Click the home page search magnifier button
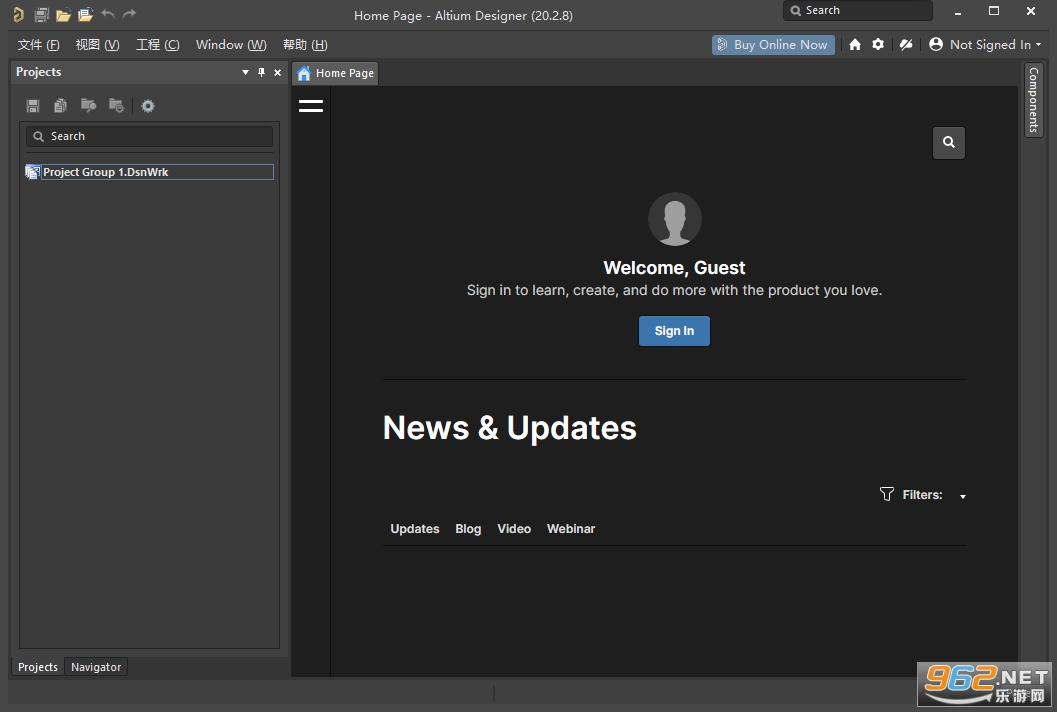Image resolution: width=1057 pixels, height=712 pixels. tap(948, 142)
